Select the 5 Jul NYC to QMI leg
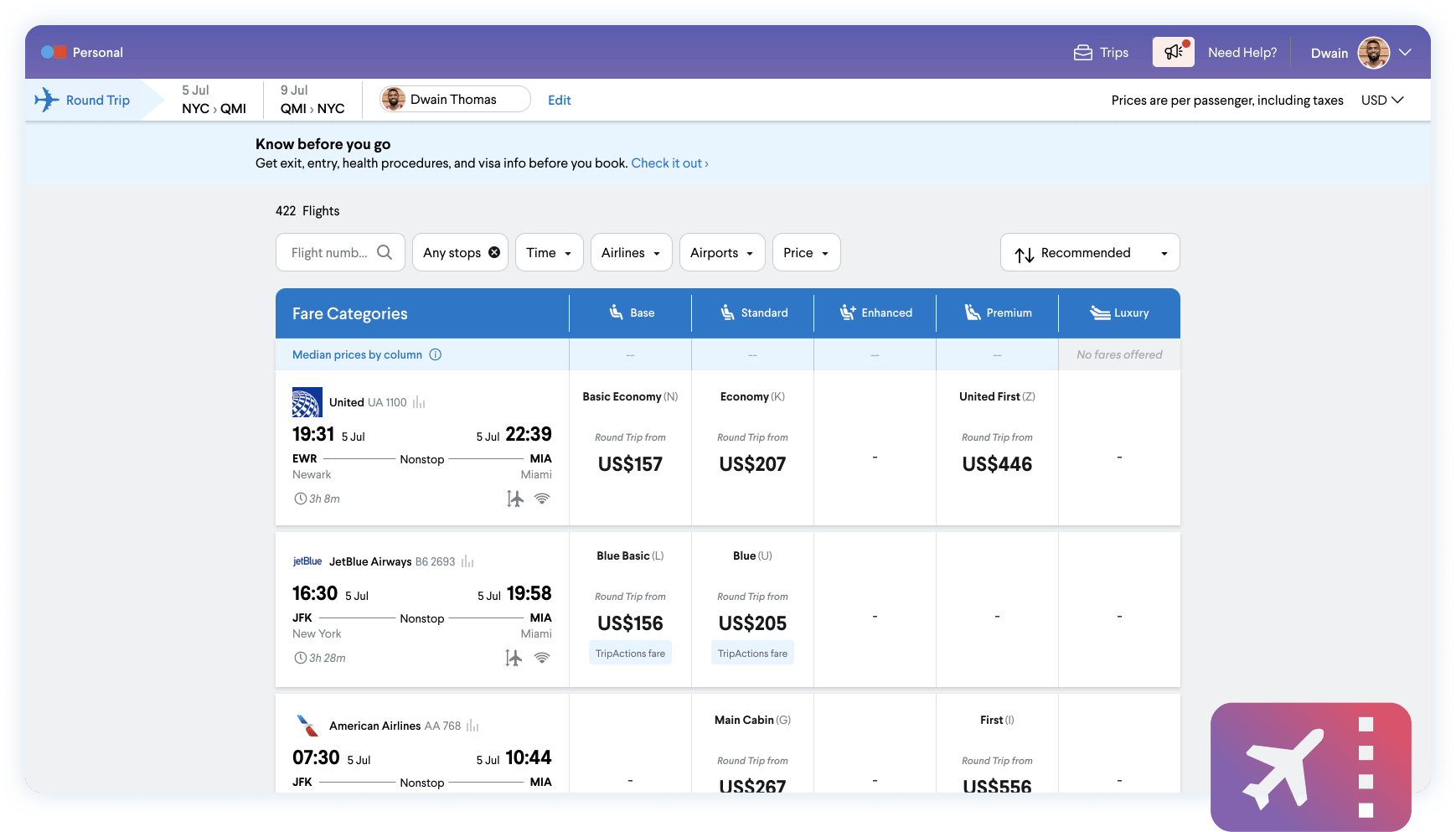 point(214,100)
